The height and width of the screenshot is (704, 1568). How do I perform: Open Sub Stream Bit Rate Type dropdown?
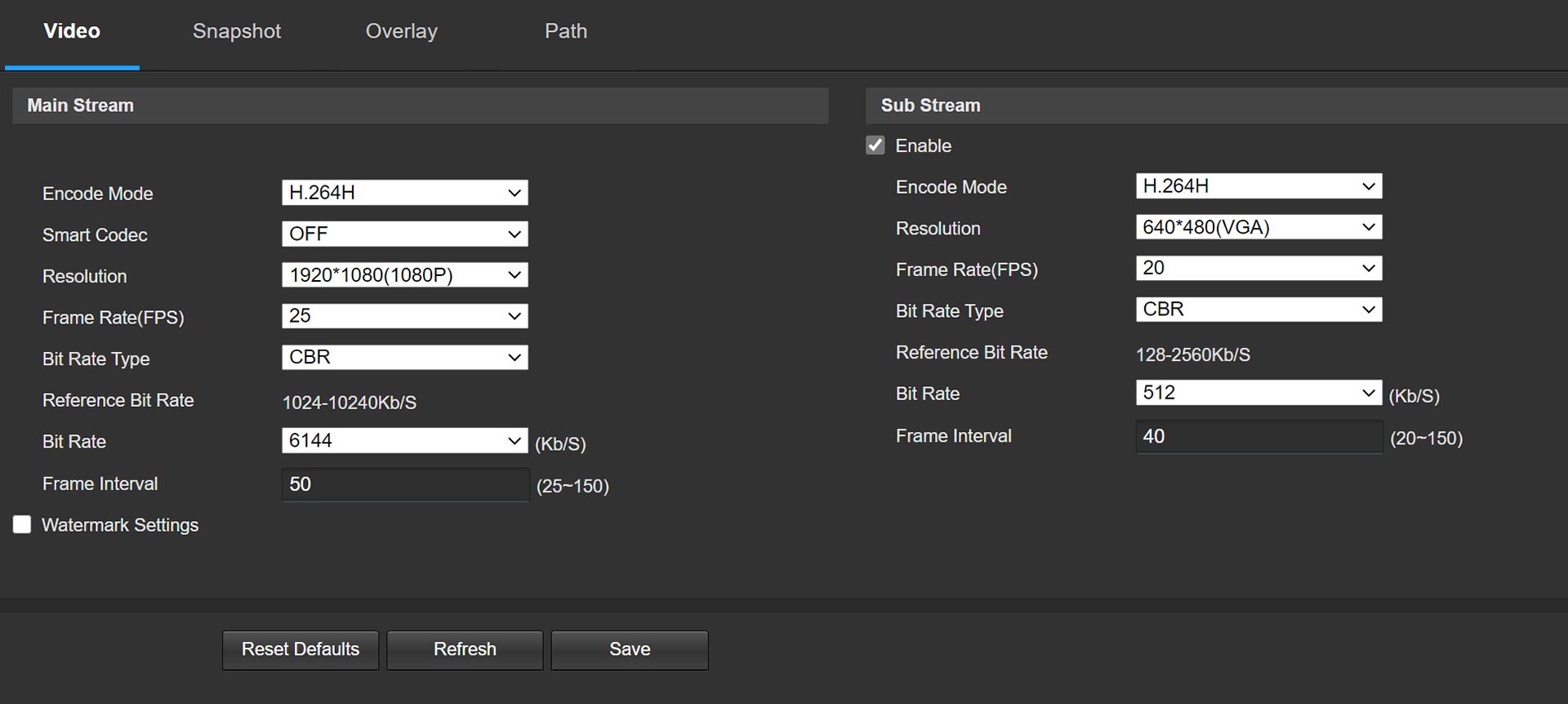click(x=1258, y=310)
